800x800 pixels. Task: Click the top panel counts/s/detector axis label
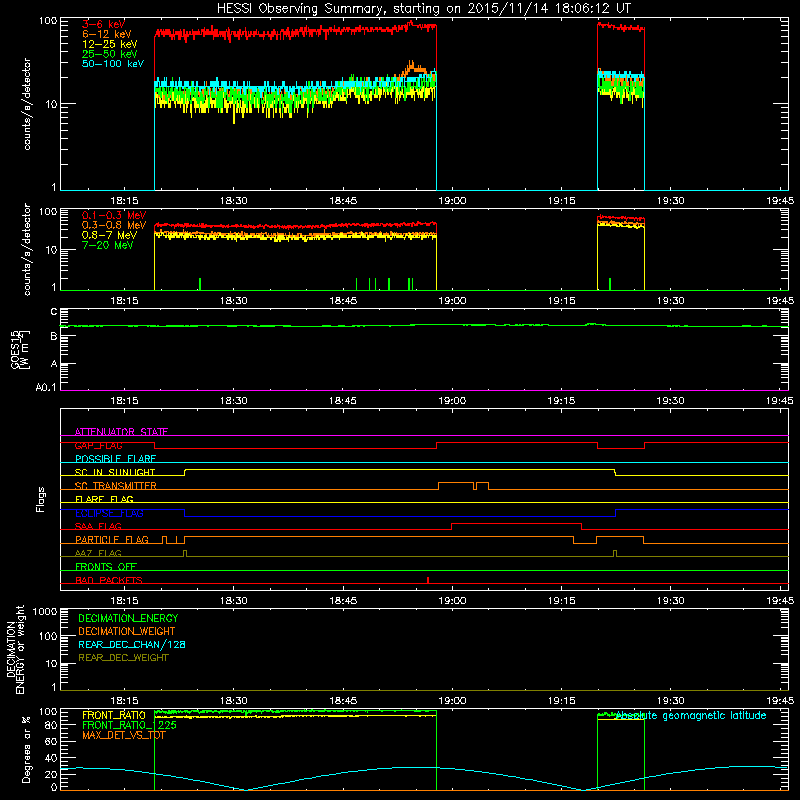click(27, 104)
